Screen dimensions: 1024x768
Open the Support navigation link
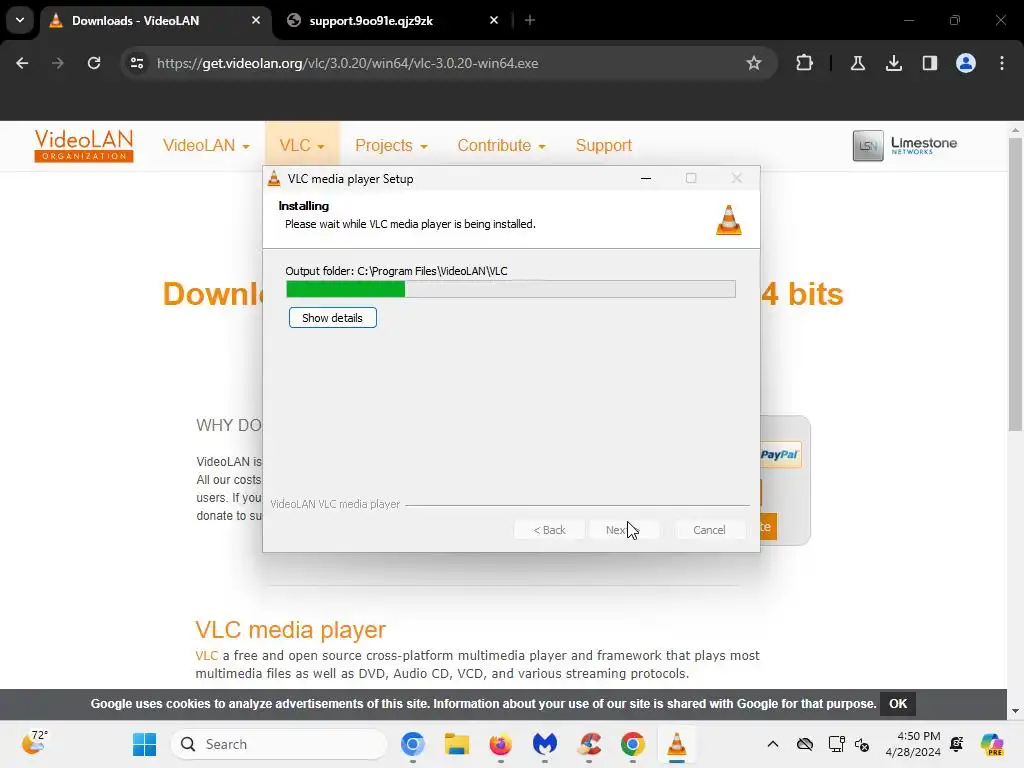[x=603, y=145]
